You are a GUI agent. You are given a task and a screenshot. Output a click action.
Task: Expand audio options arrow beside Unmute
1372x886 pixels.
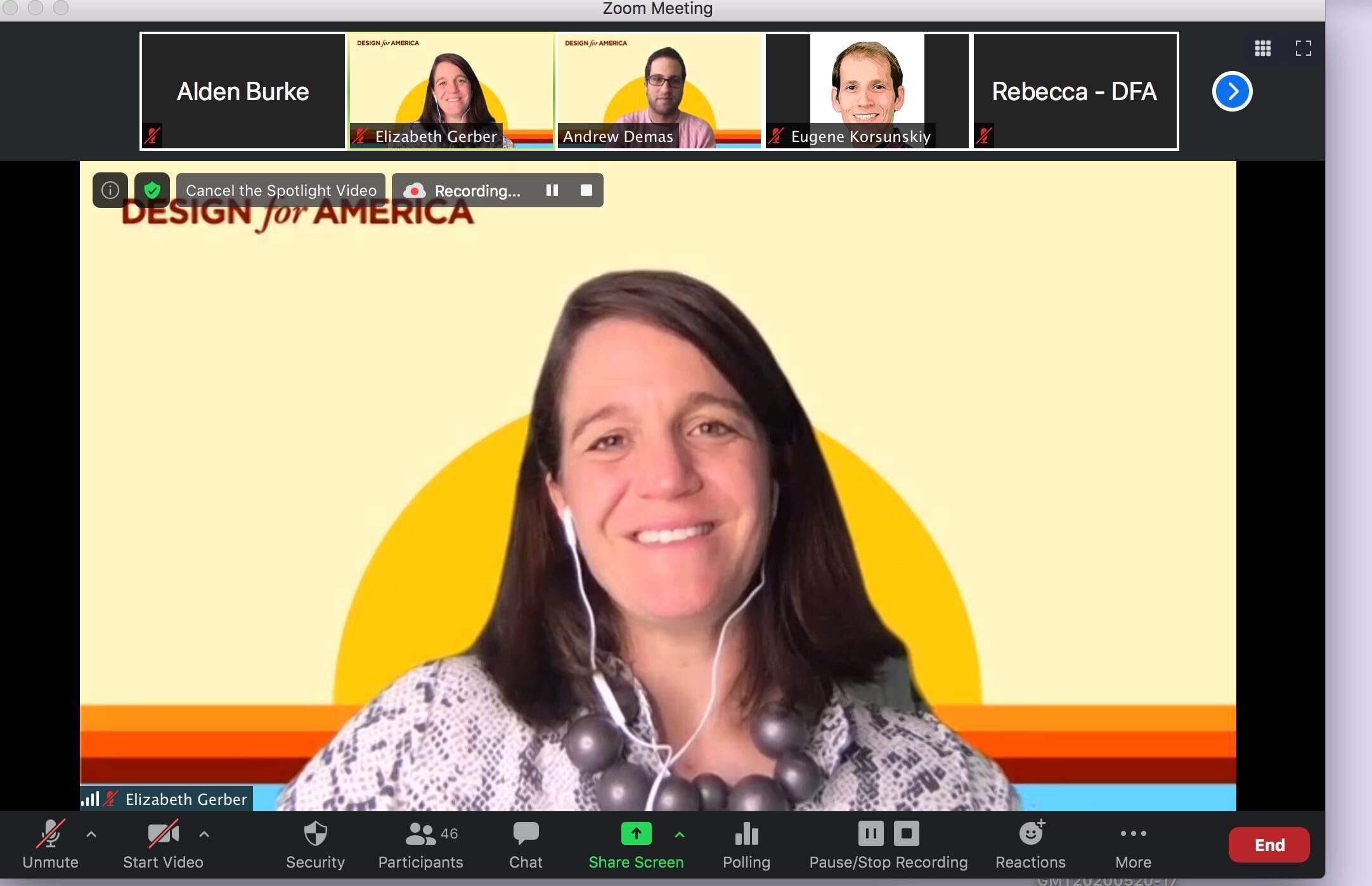(91, 834)
